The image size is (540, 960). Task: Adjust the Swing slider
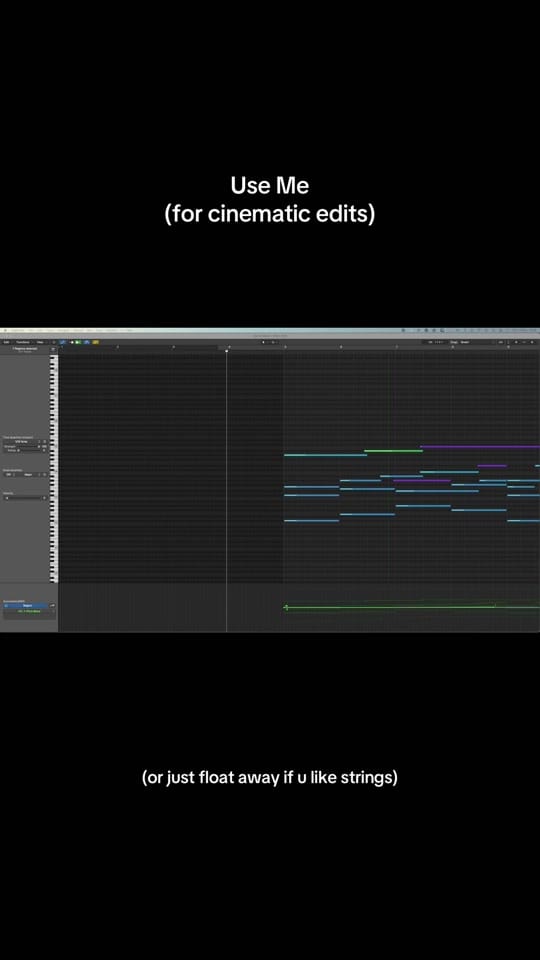point(29,451)
